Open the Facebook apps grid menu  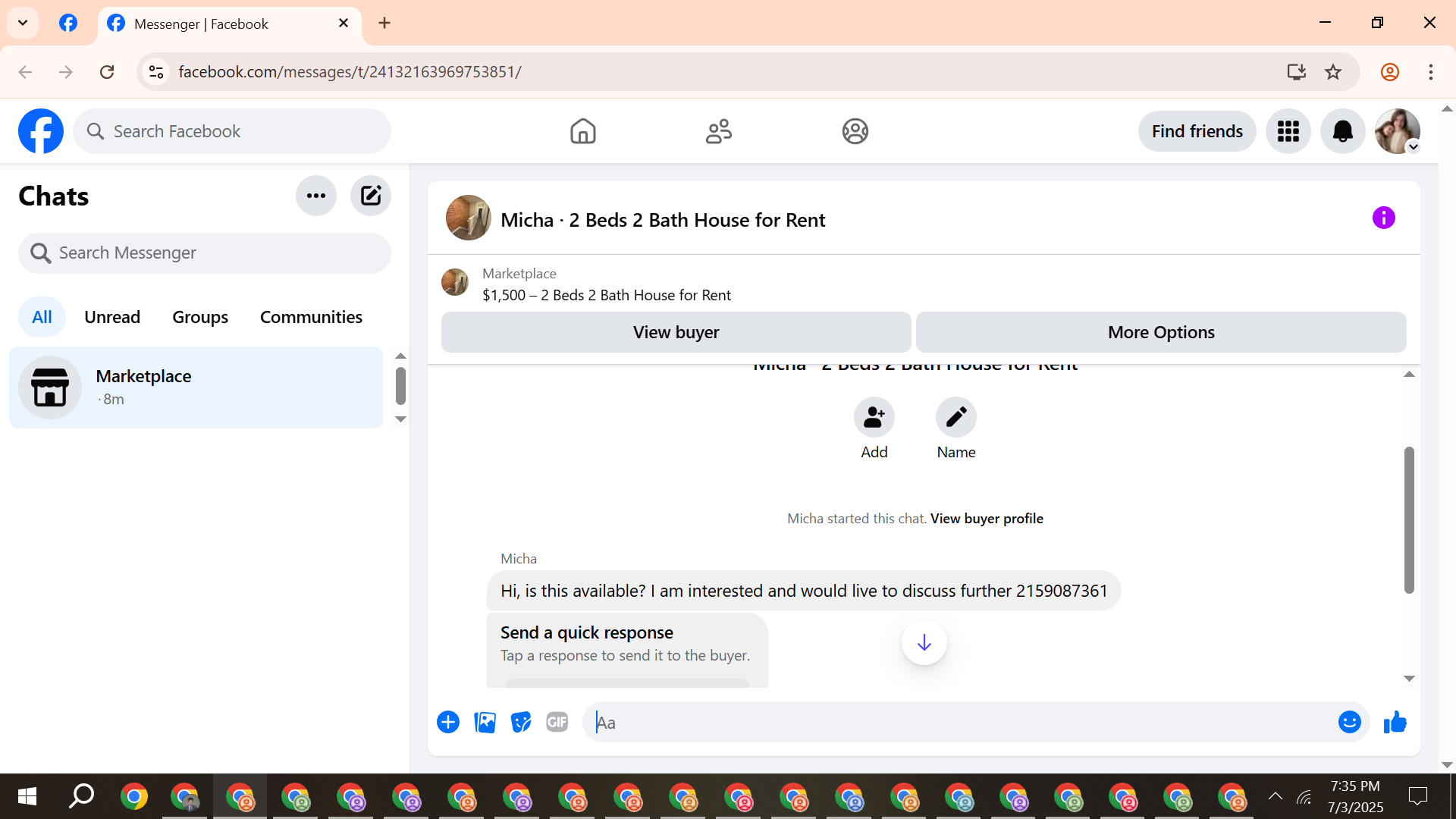click(x=1288, y=131)
